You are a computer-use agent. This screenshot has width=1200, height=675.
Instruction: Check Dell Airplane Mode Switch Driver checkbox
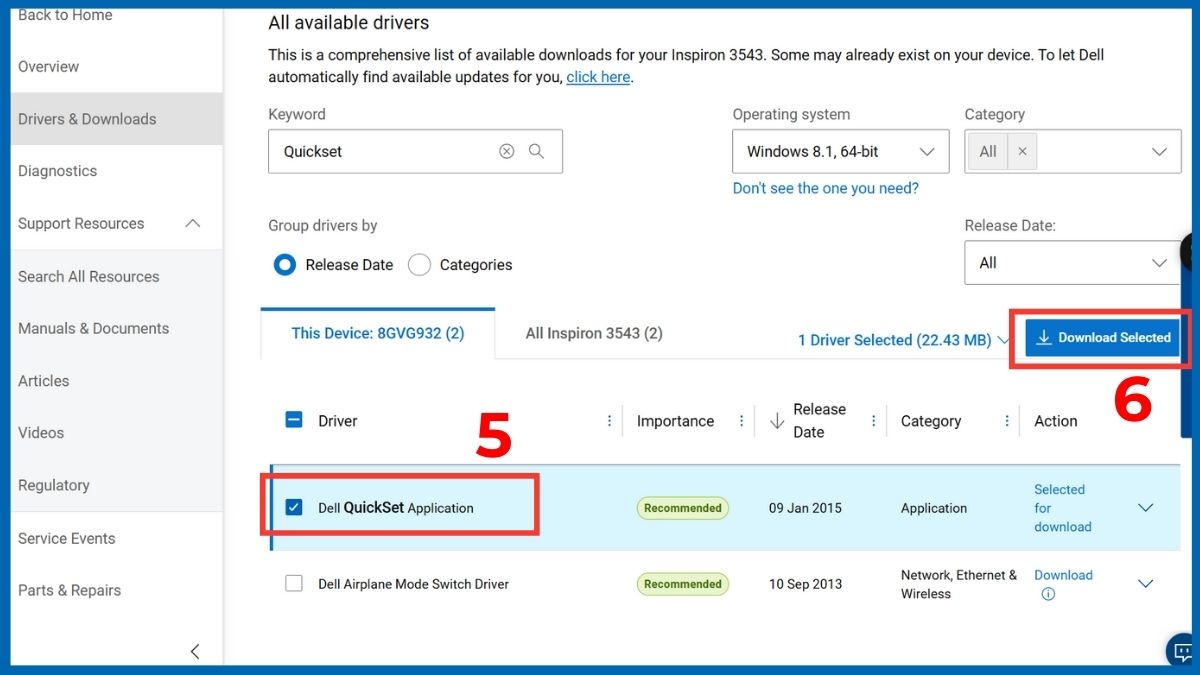click(x=294, y=583)
